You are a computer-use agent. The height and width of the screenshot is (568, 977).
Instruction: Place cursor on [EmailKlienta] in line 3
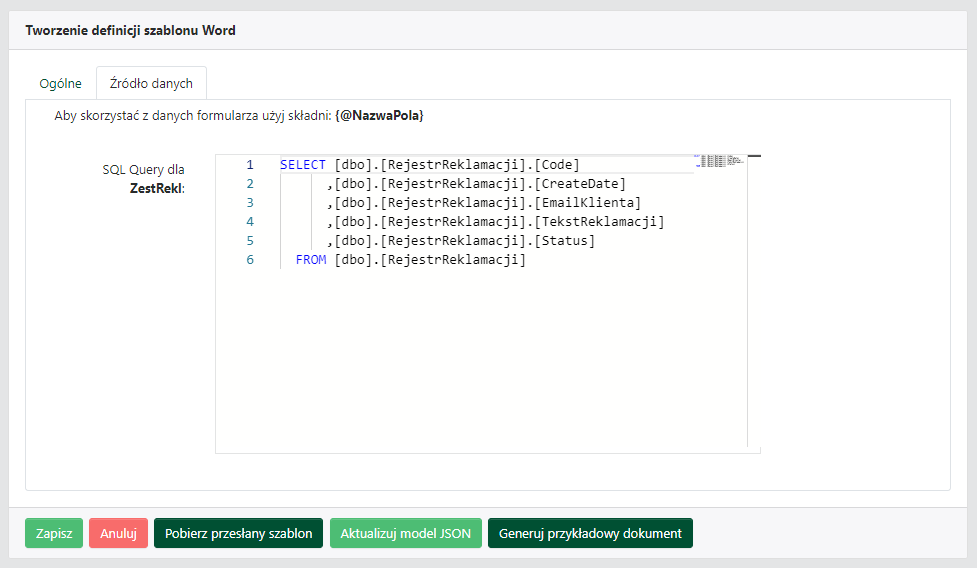588,202
